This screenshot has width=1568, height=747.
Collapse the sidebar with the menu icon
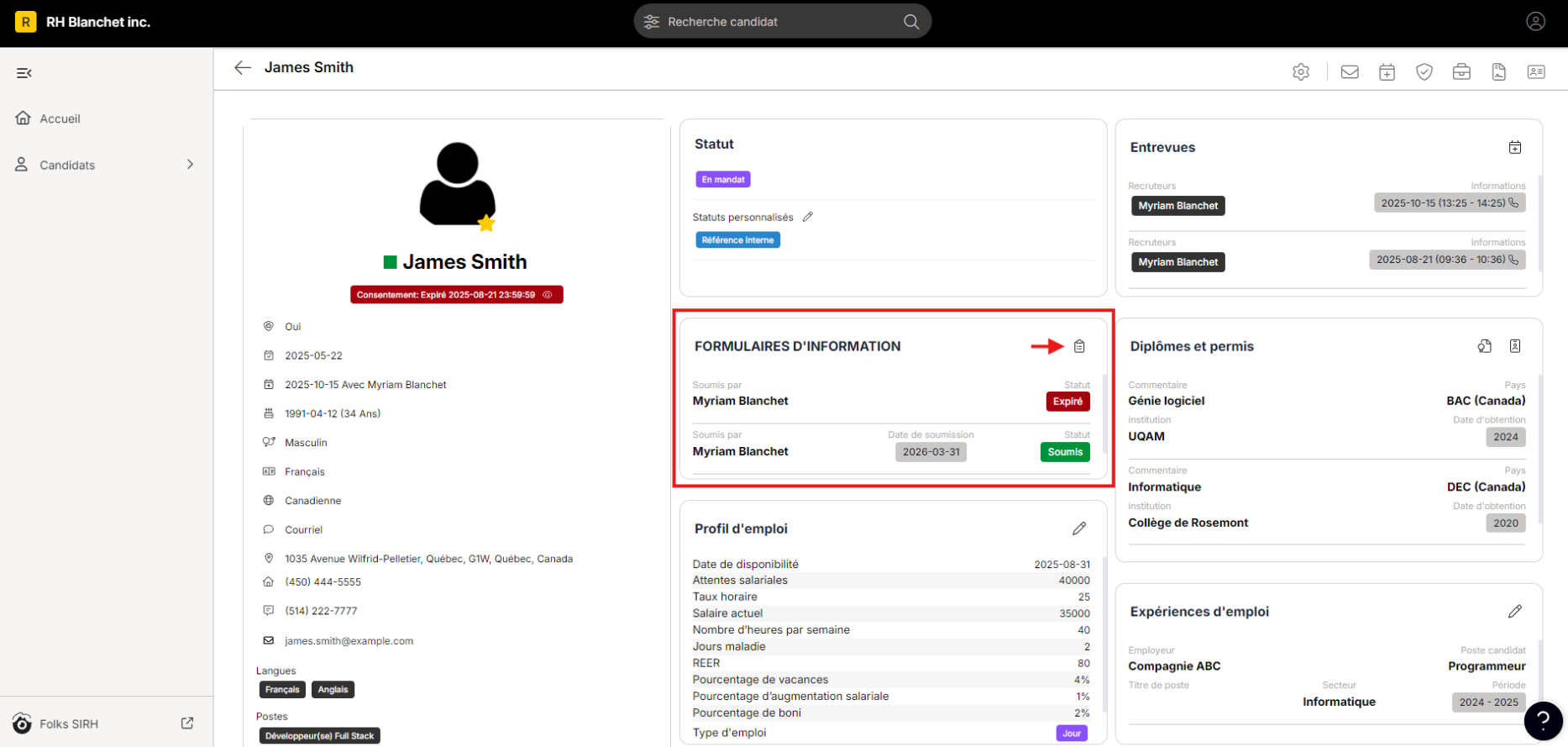tap(24, 73)
